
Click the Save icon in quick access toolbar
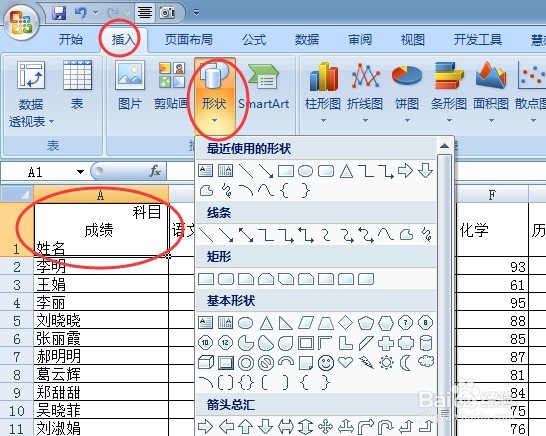(x=59, y=13)
